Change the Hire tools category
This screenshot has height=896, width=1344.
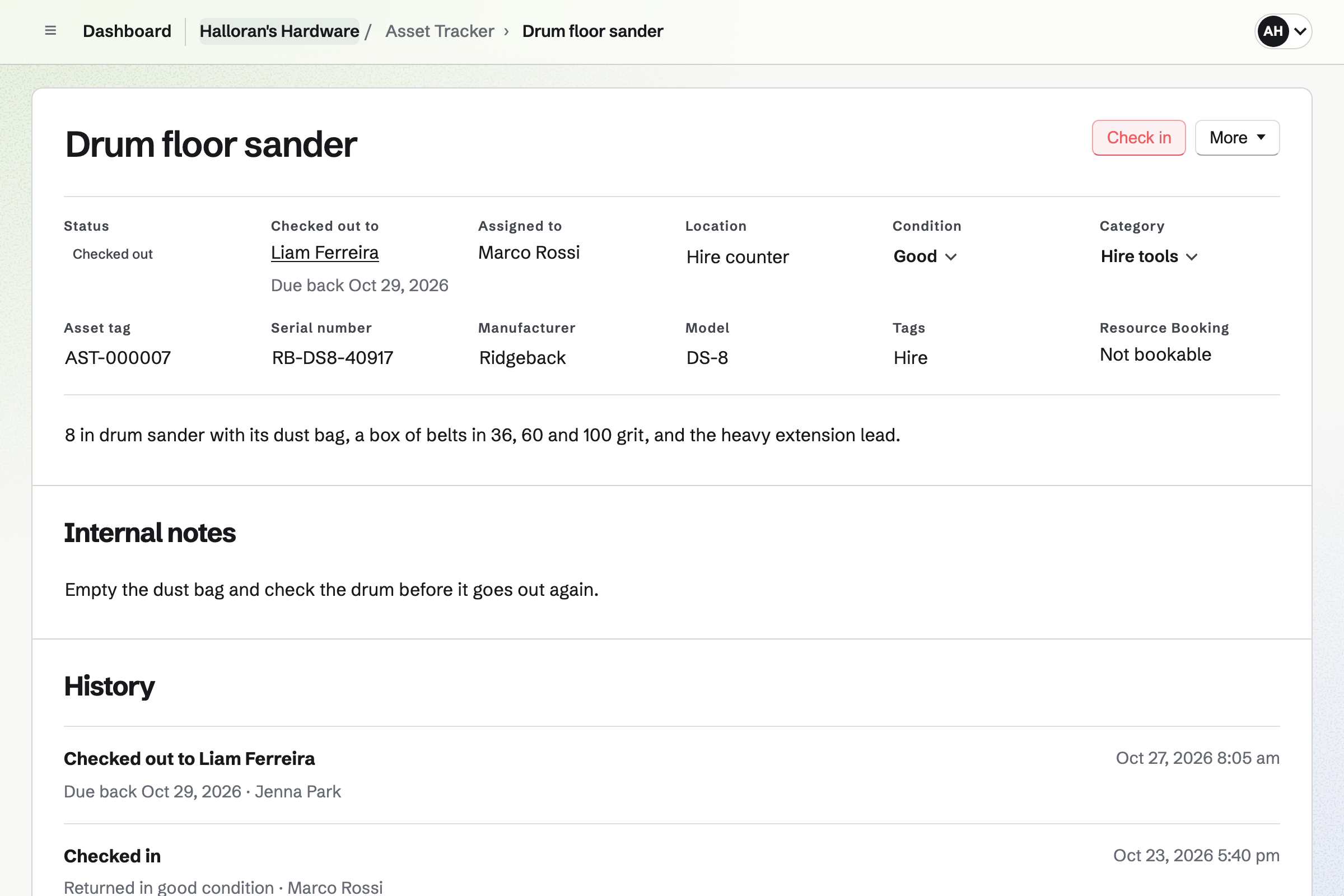click(x=1149, y=256)
